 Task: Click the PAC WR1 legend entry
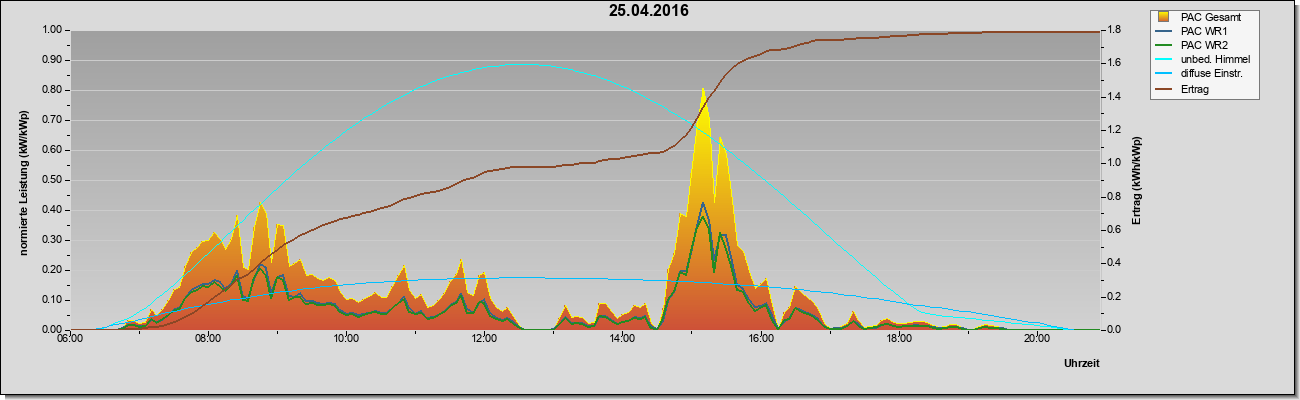tap(1191, 31)
